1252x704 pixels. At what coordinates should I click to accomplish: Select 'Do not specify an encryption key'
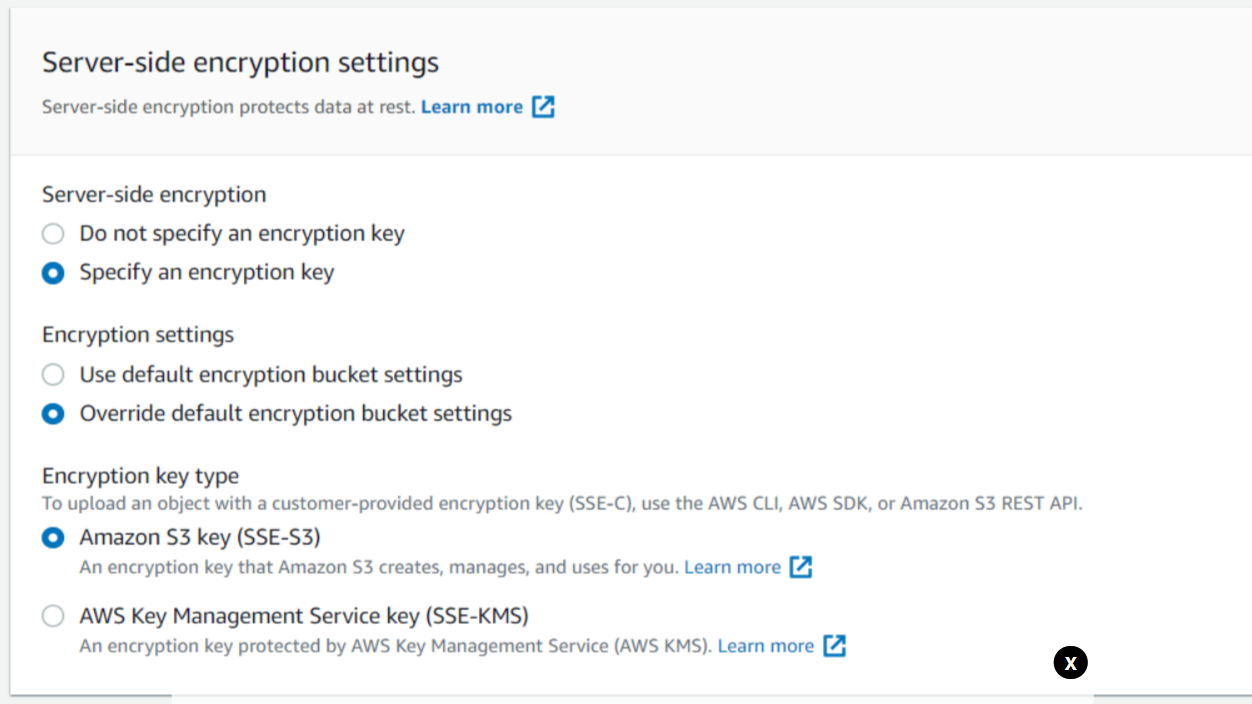pyautogui.click(x=53, y=234)
